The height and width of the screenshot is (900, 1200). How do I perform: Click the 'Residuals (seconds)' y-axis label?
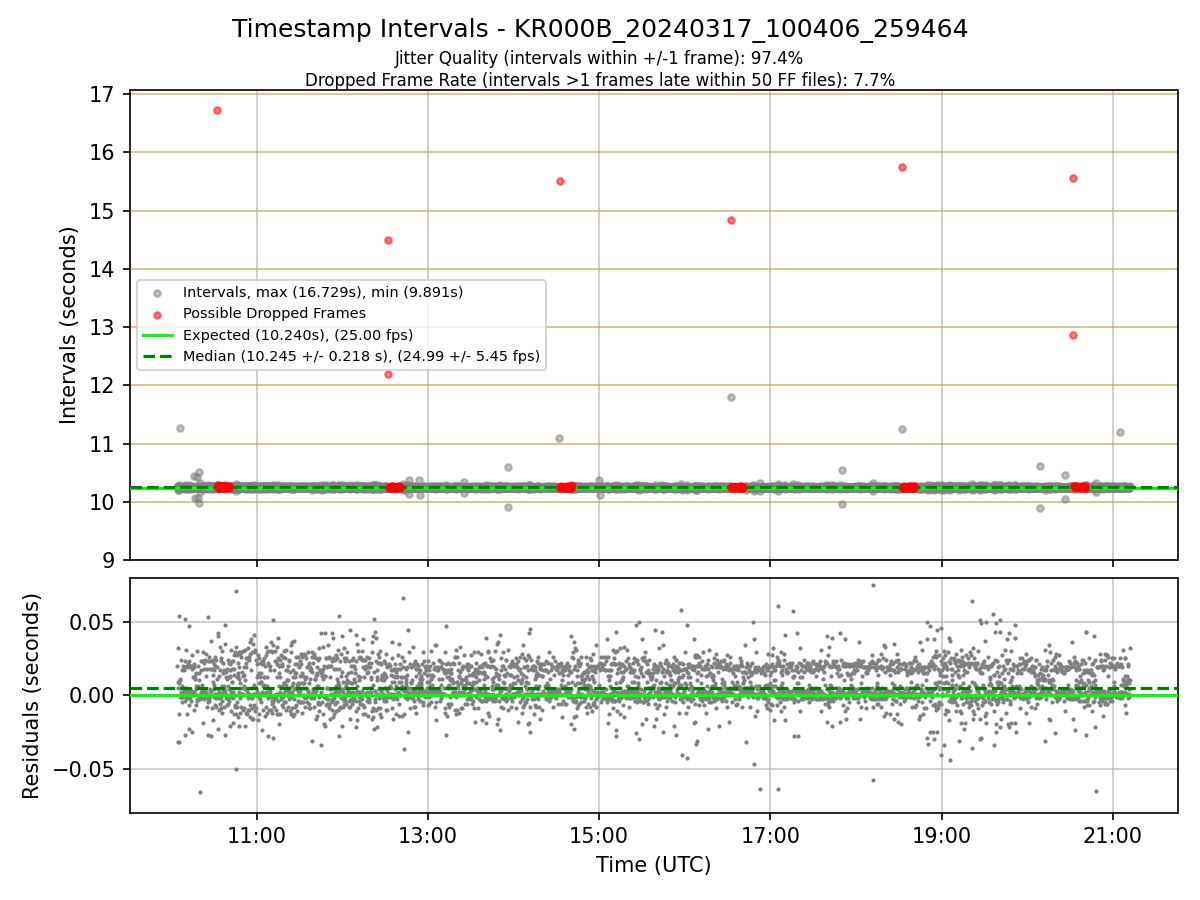[32, 696]
